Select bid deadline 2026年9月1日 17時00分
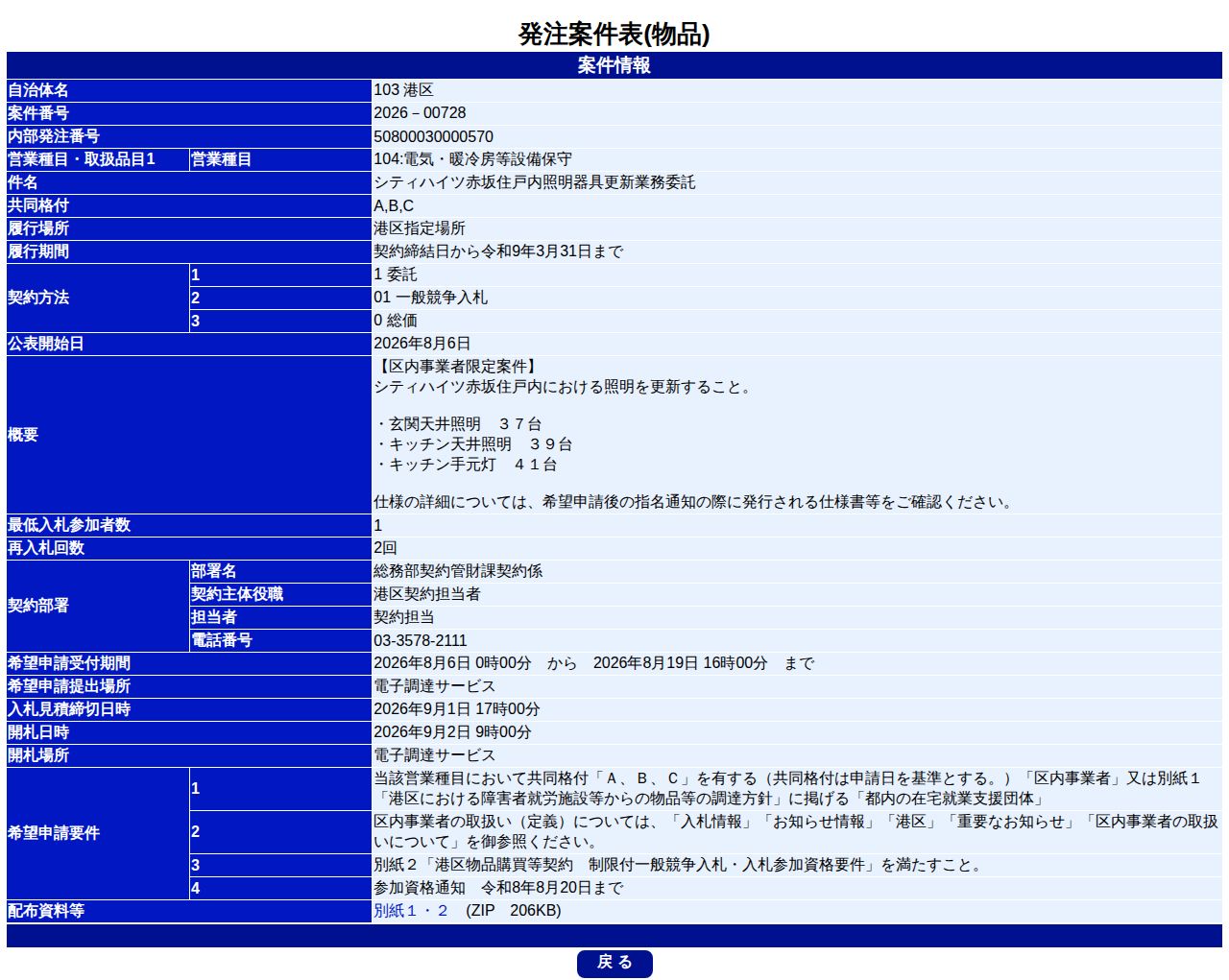 tap(456, 709)
